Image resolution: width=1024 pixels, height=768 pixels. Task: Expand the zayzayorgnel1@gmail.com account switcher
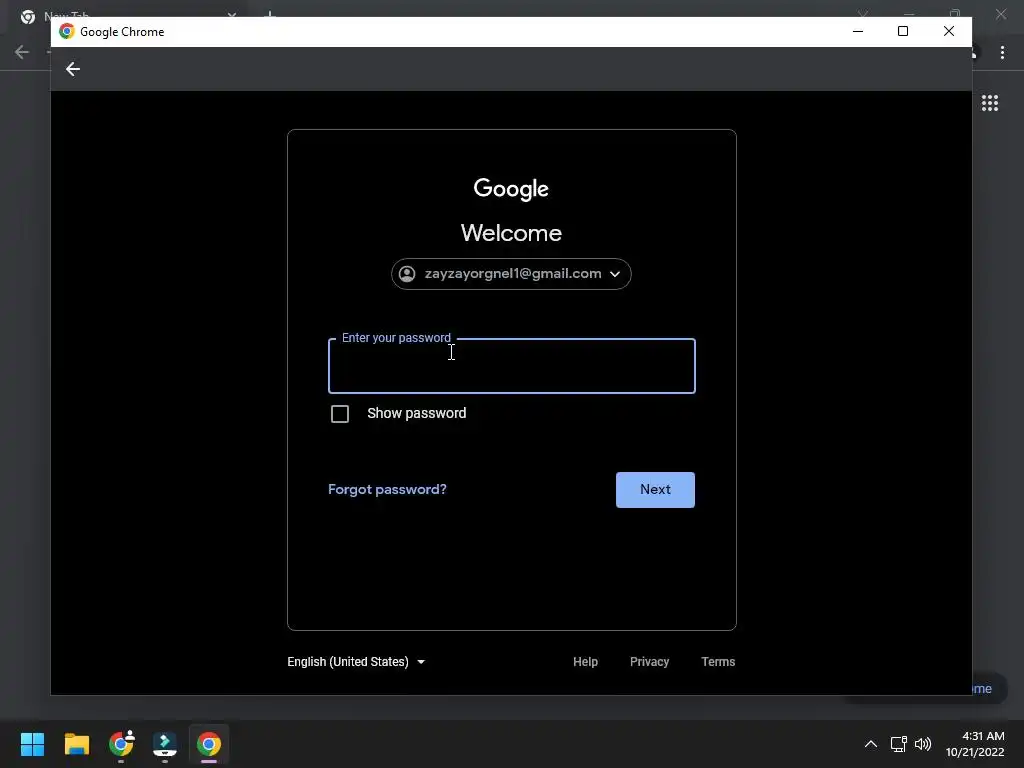point(511,274)
